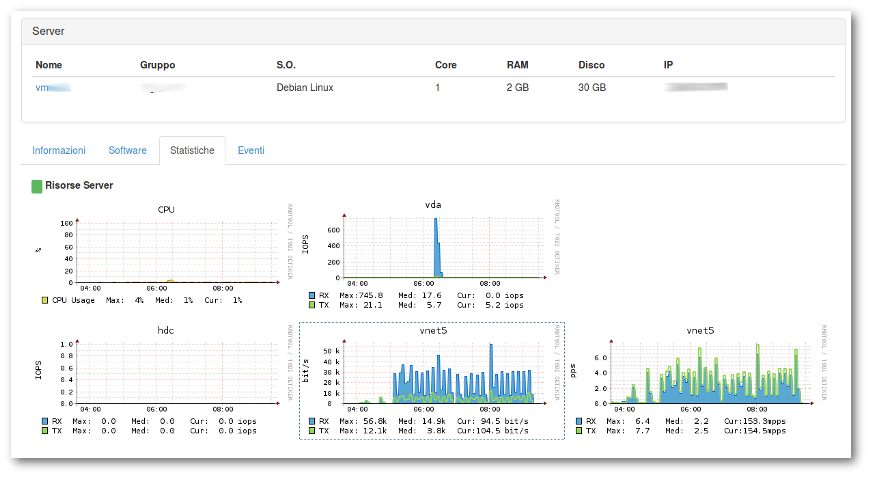Click the green TX swatch under vda
This screenshot has width=870, height=477.
[312, 305]
